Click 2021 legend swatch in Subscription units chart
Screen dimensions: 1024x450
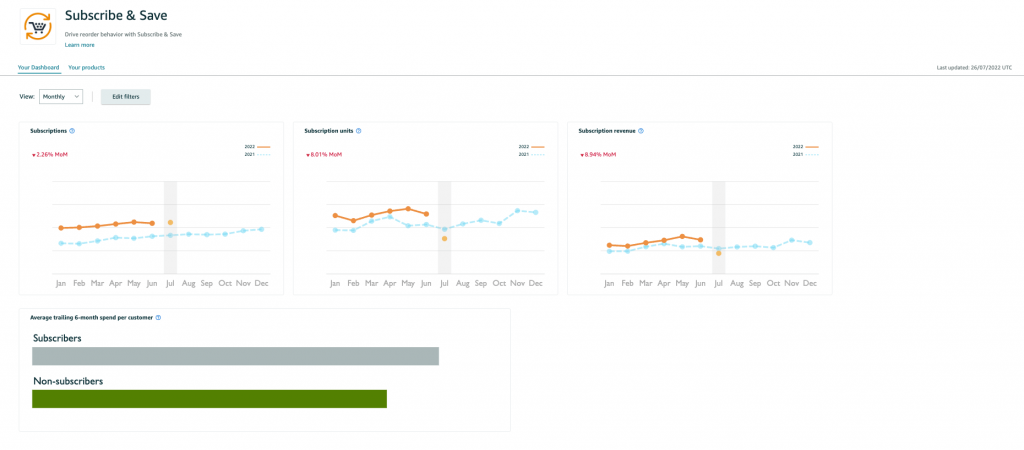537,154
